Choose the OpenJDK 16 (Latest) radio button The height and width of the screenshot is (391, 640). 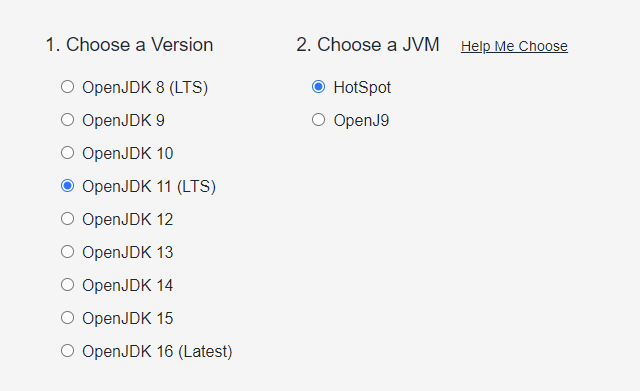click(67, 351)
